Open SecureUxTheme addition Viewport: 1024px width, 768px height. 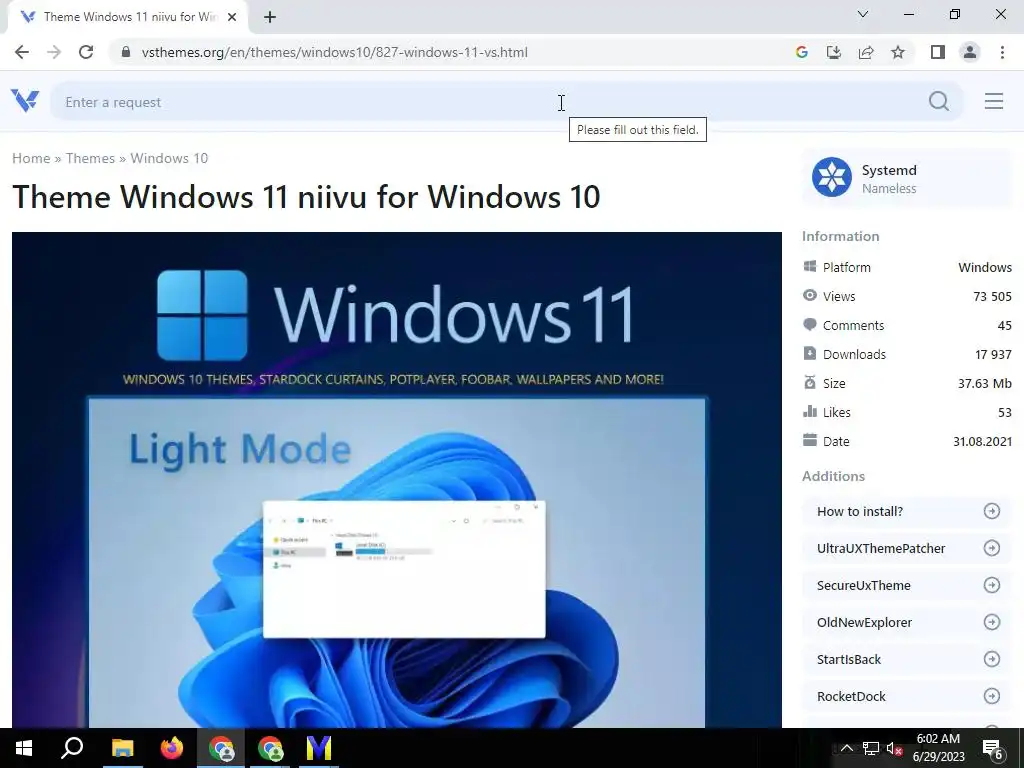tap(908, 585)
